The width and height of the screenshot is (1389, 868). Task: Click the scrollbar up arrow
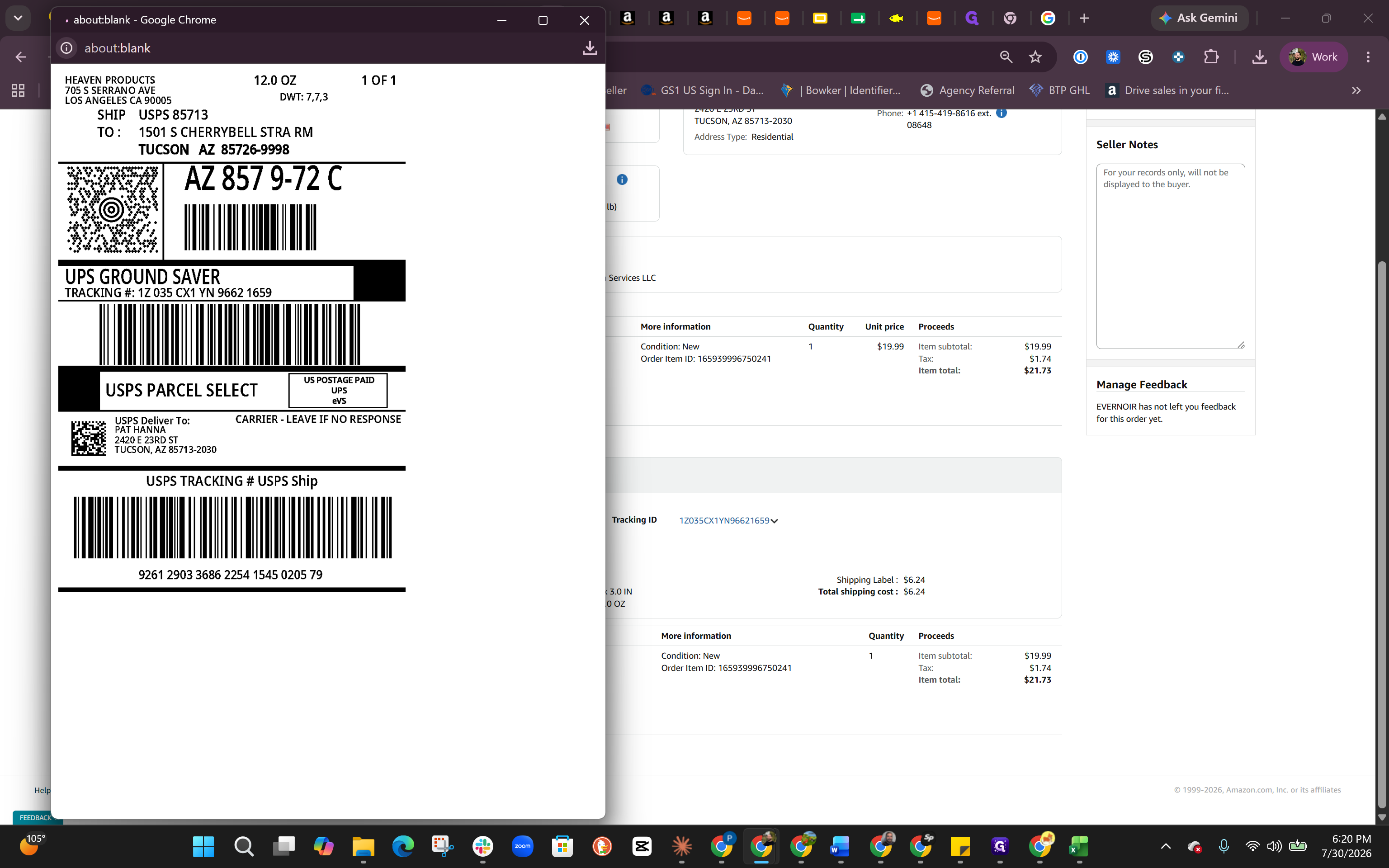pos(1382,117)
